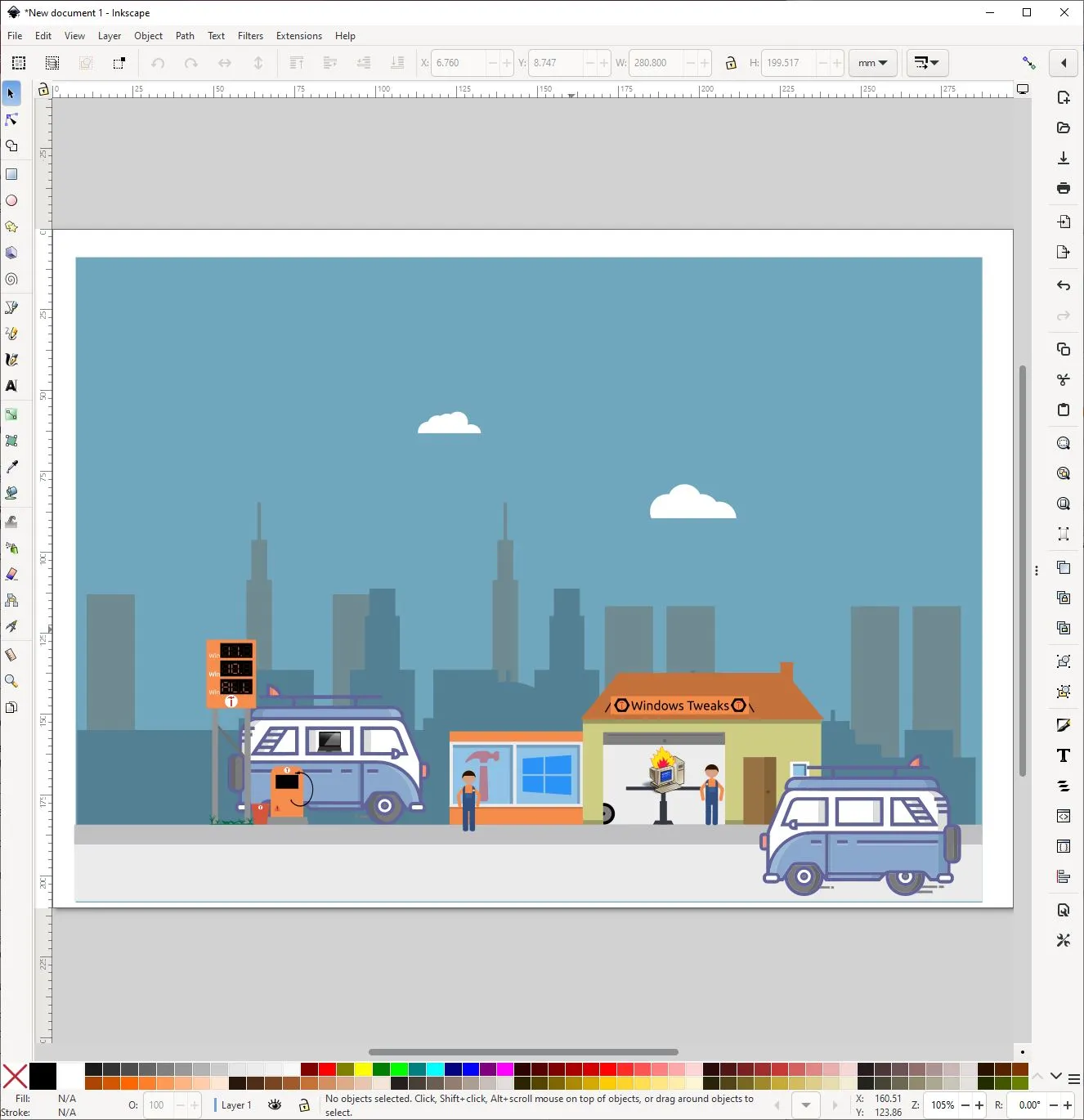This screenshot has width=1084, height=1120.
Task: Toggle Layer 1 visibility eye
Action: pyautogui.click(x=275, y=1105)
